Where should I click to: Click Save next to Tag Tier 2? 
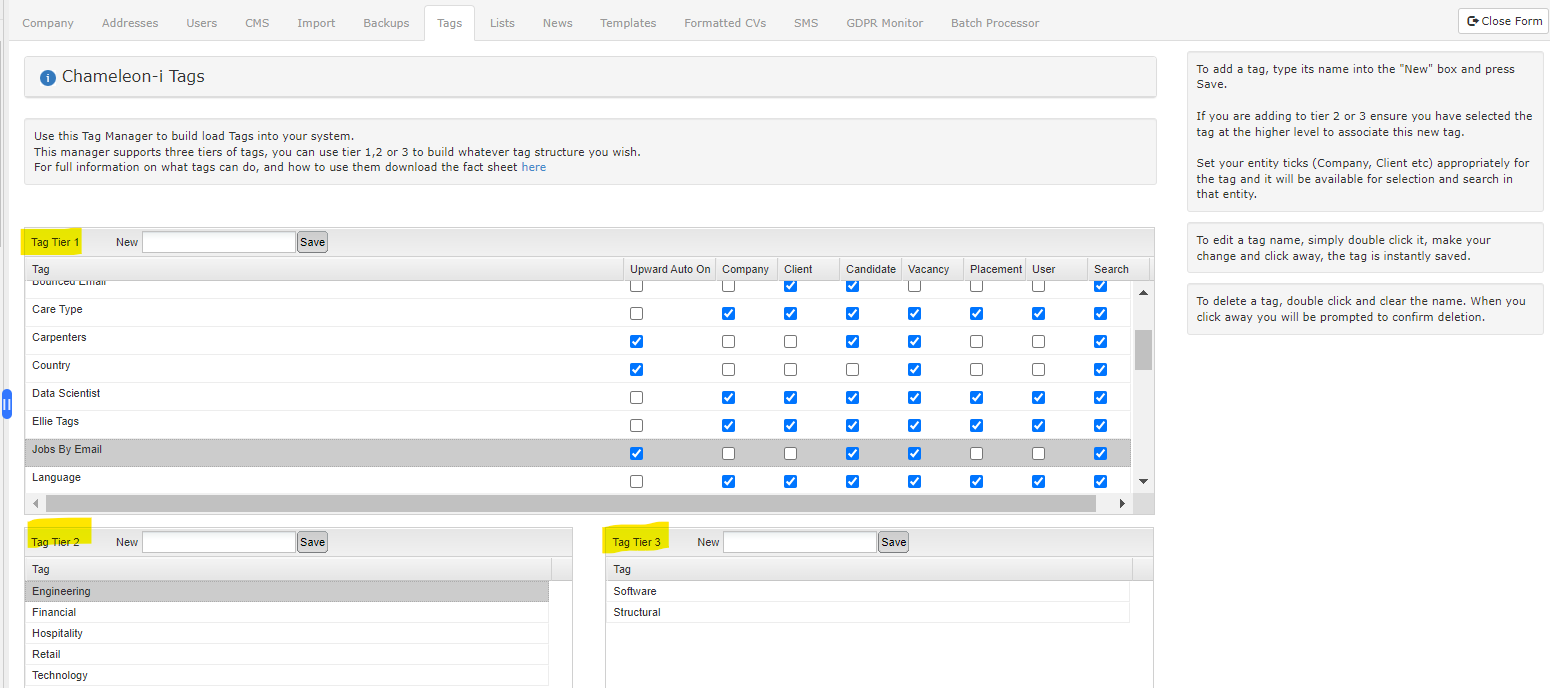click(x=313, y=542)
